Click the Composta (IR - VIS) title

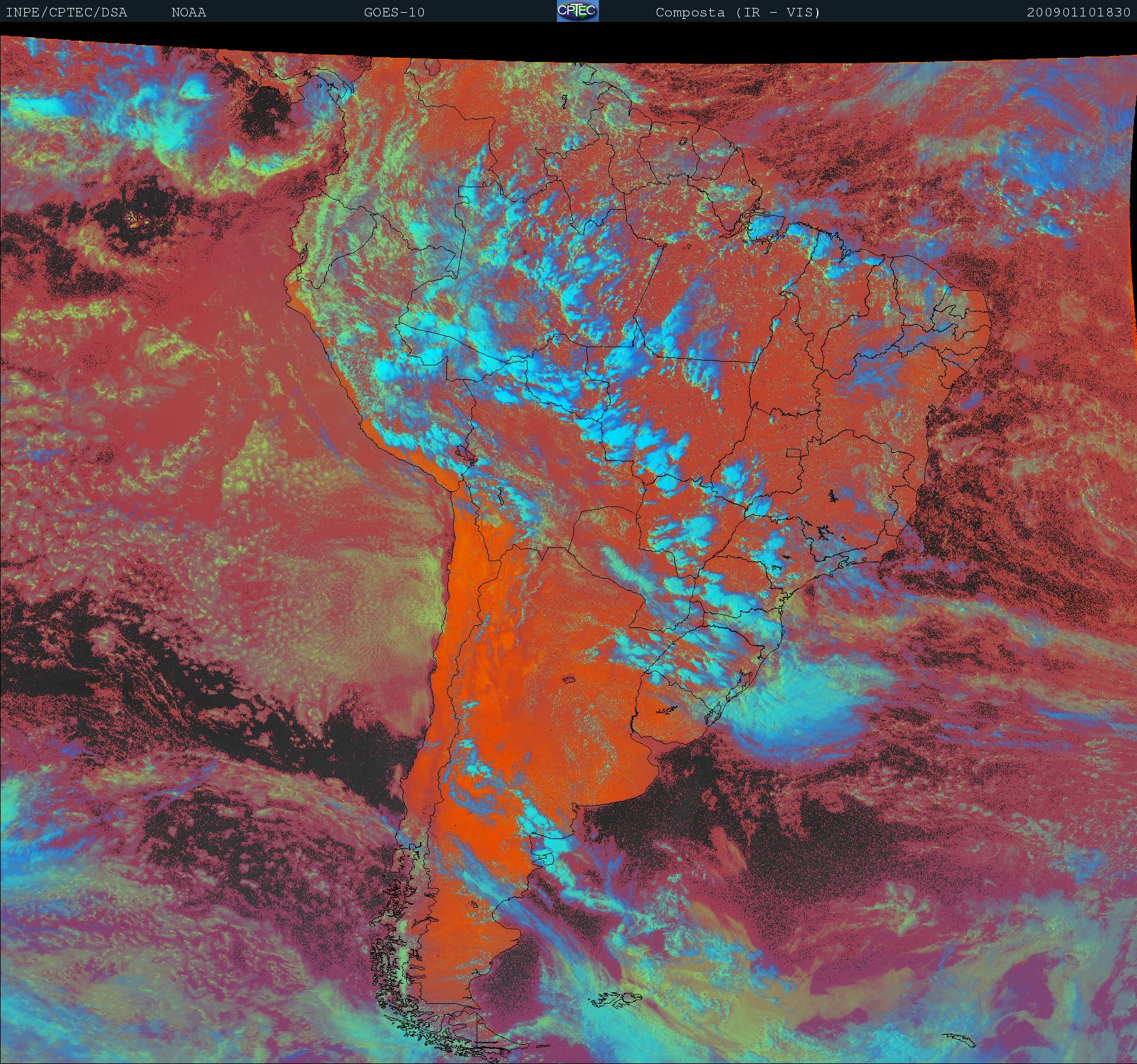point(738,12)
